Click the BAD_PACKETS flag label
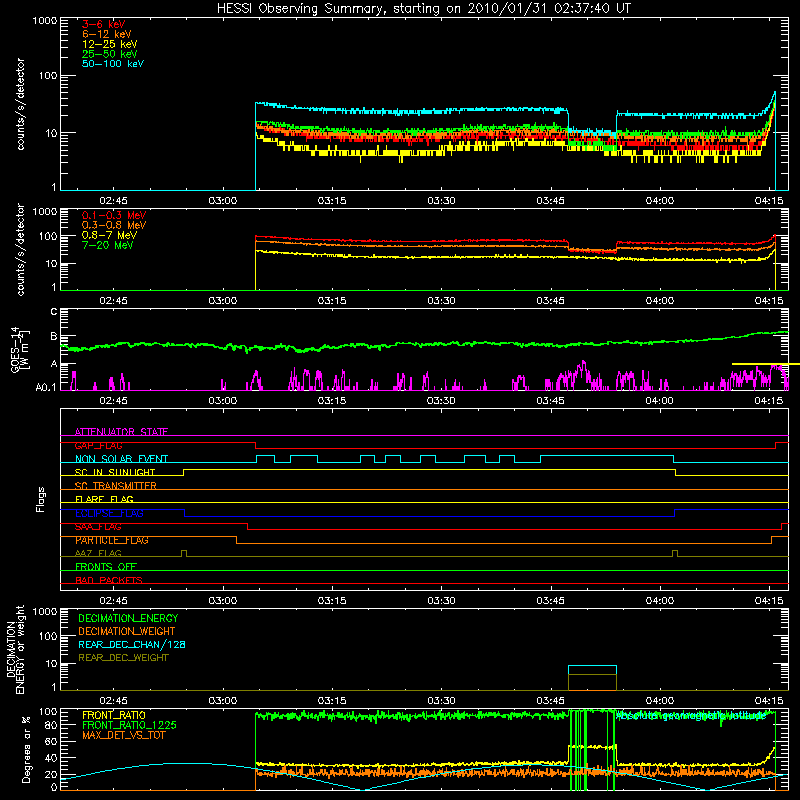The width and height of the screenshot is (800, 800). [x=109, y=580]
